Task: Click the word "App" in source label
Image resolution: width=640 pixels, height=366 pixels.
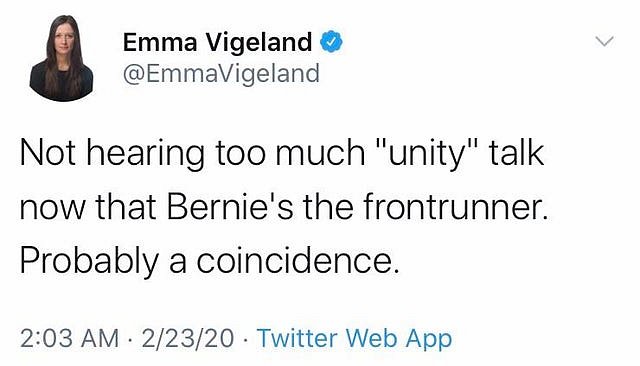Action: [428, 339]
